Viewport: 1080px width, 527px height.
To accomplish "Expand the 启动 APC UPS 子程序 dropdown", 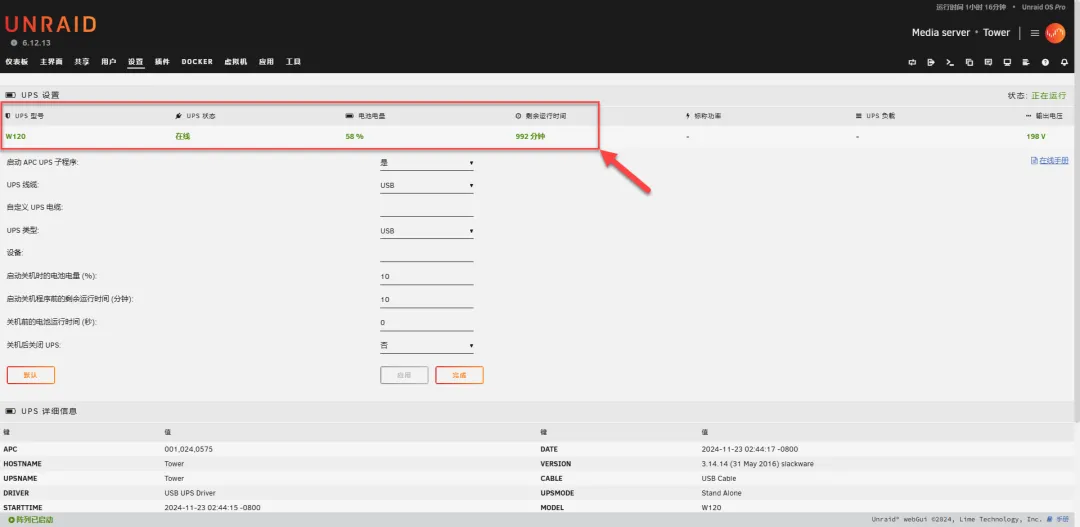I will coord(426,163).
